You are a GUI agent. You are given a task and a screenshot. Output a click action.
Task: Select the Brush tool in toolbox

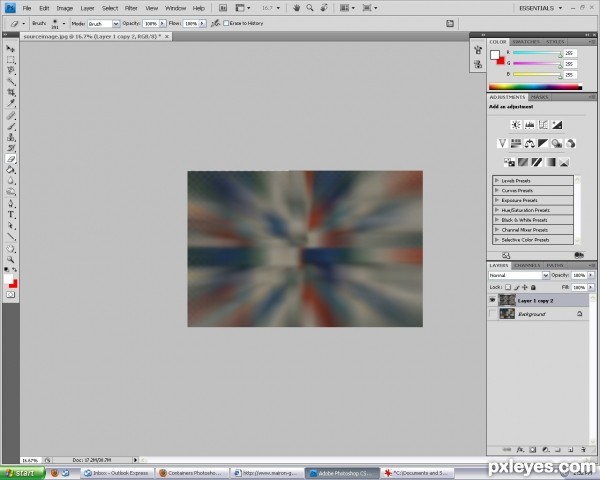pos(11,126)
